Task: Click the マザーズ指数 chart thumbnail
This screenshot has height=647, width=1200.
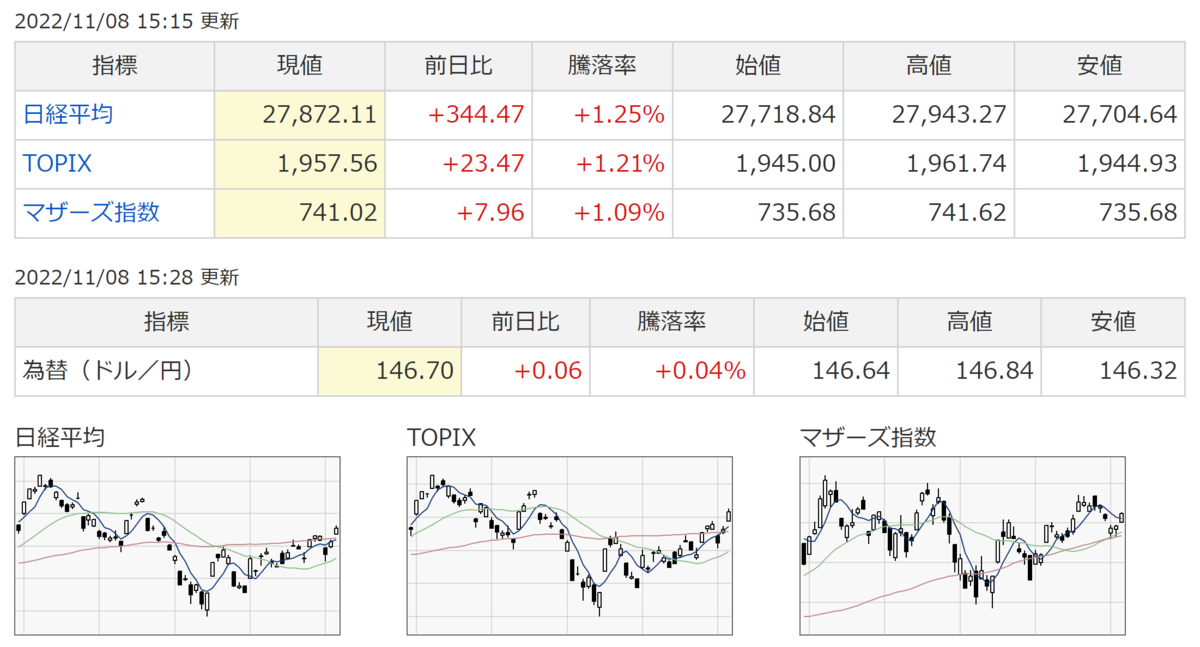Action: click(963, 546)
